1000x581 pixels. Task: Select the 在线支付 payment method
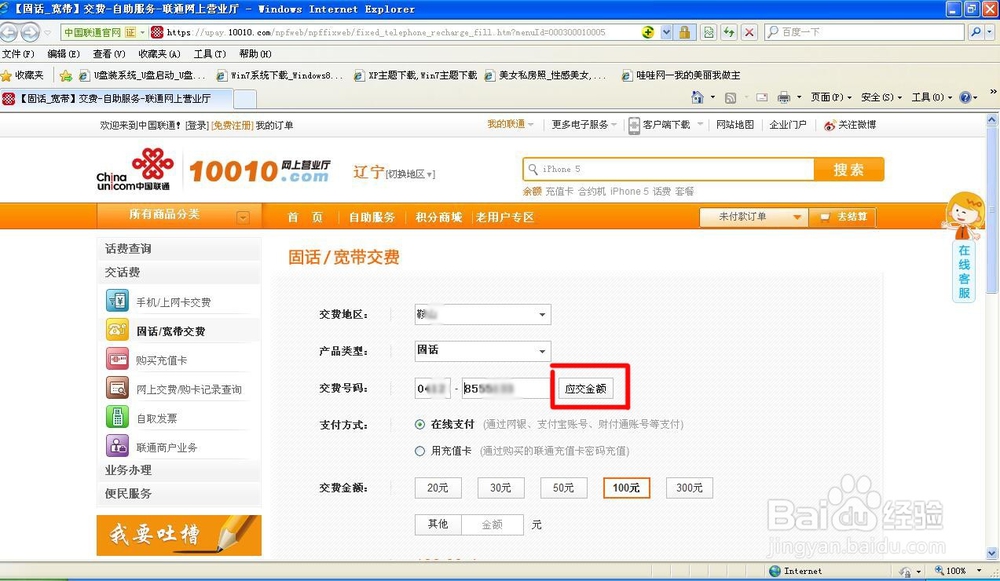pos(421,424)
